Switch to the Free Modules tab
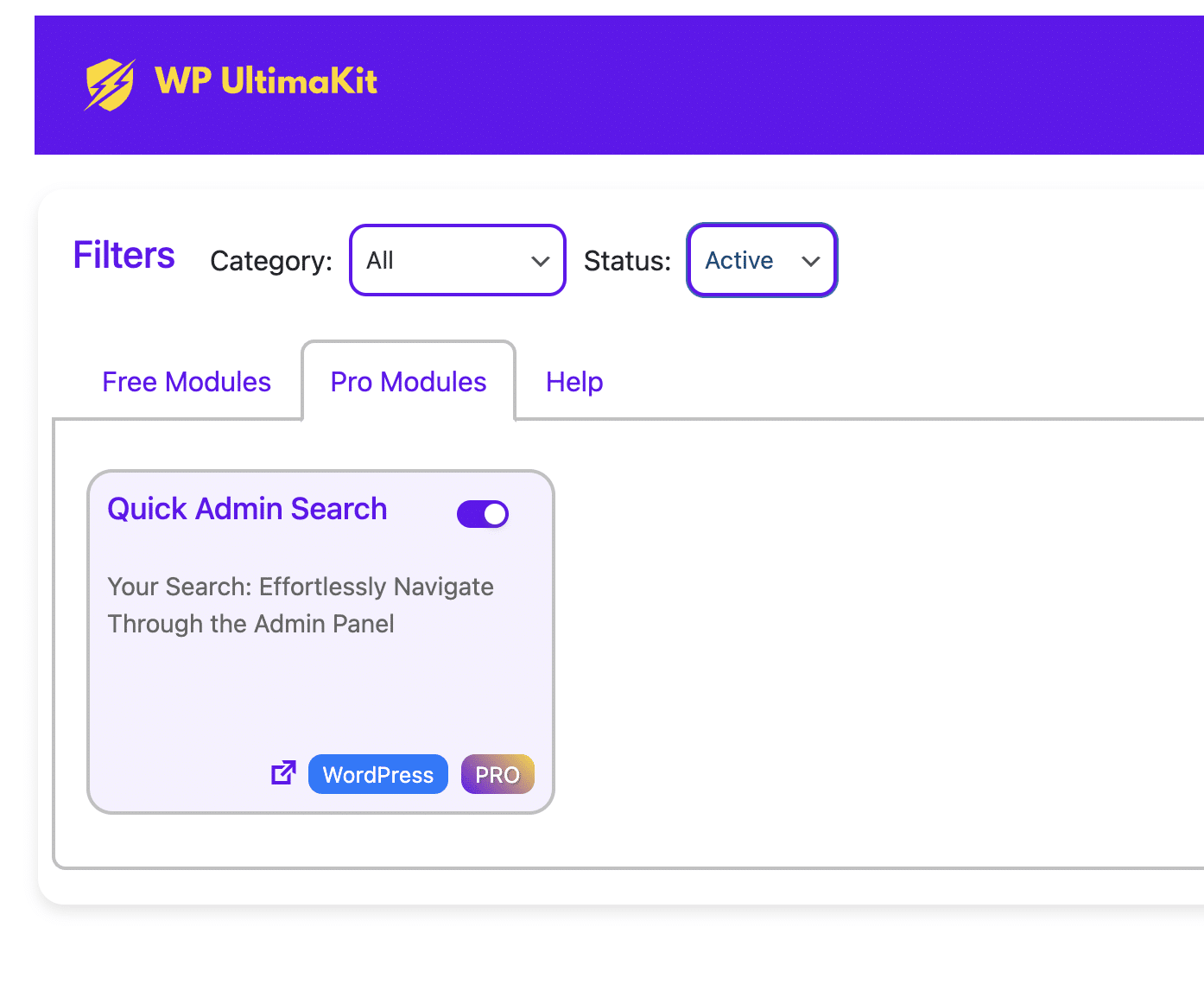 187,381
